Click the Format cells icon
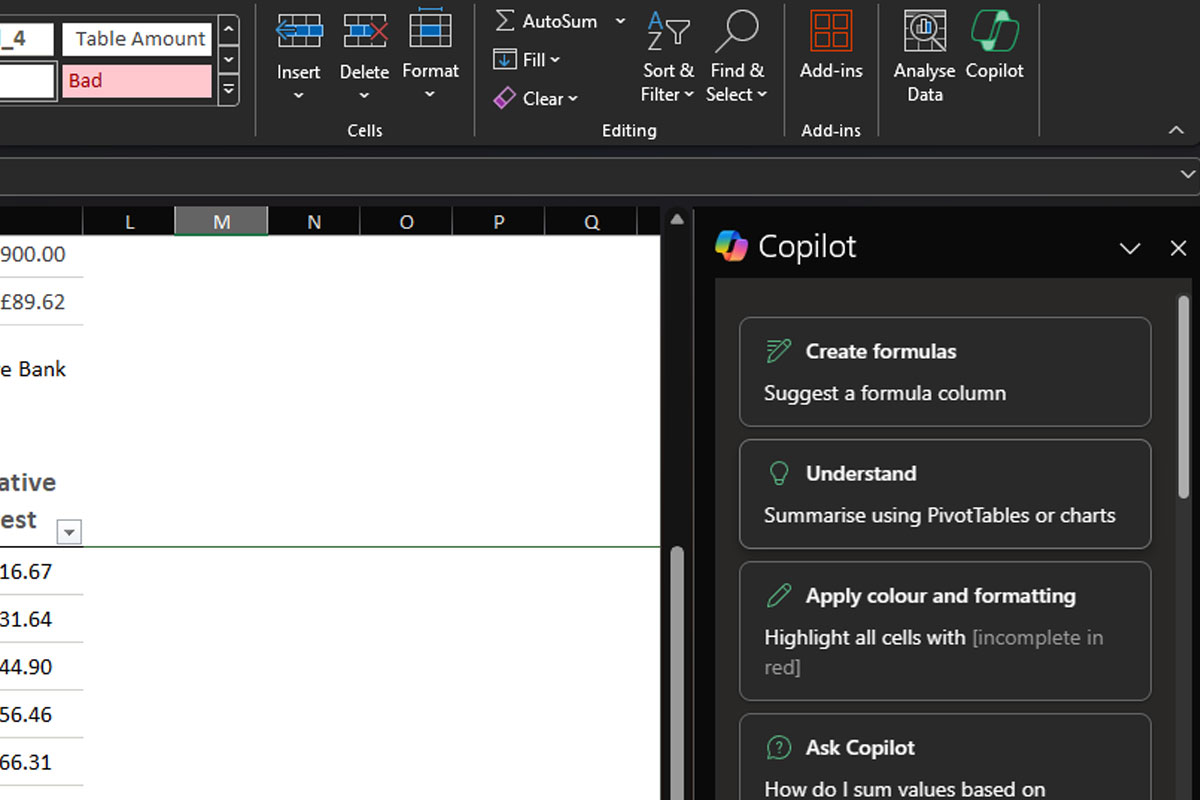 coord(430,28)
